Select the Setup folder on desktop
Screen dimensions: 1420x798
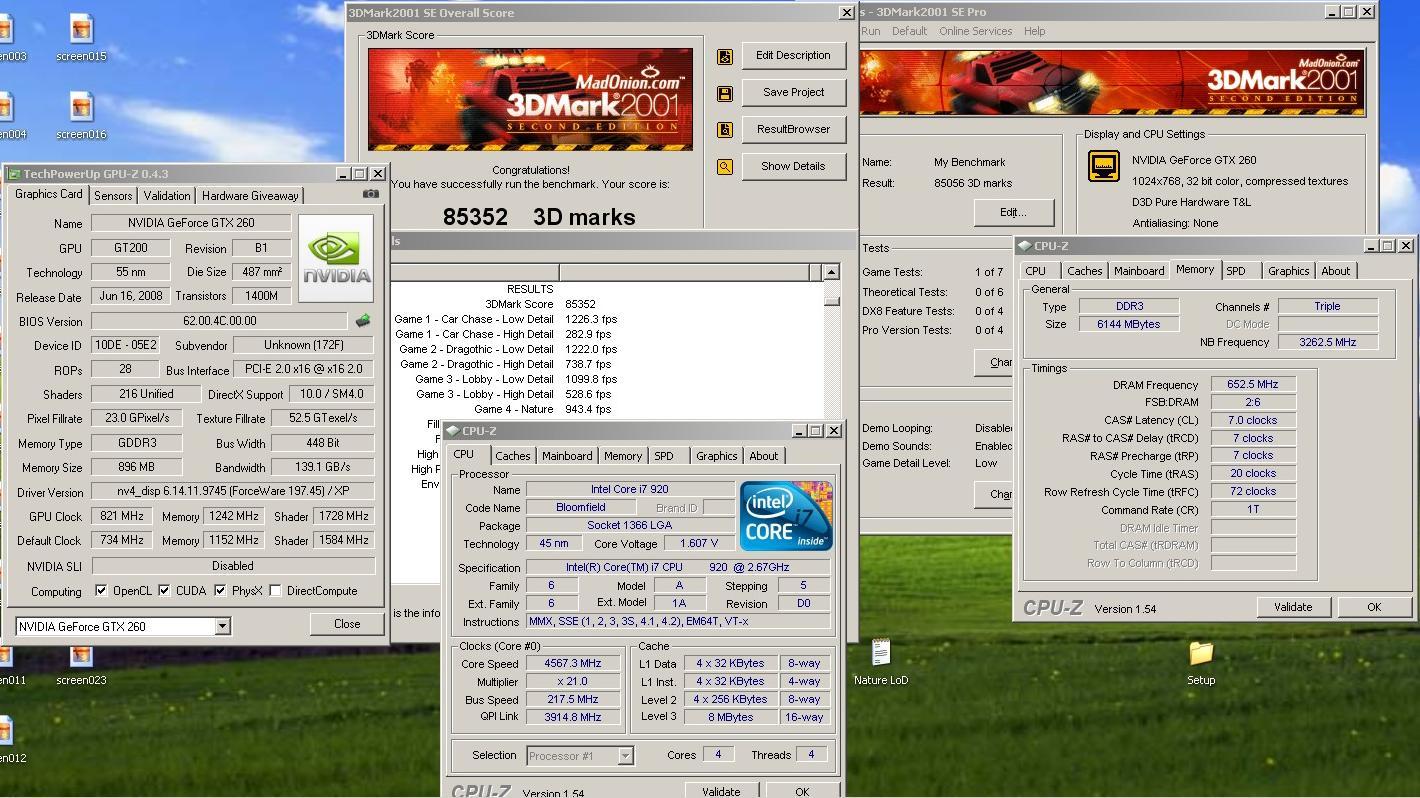(1201, 662)
